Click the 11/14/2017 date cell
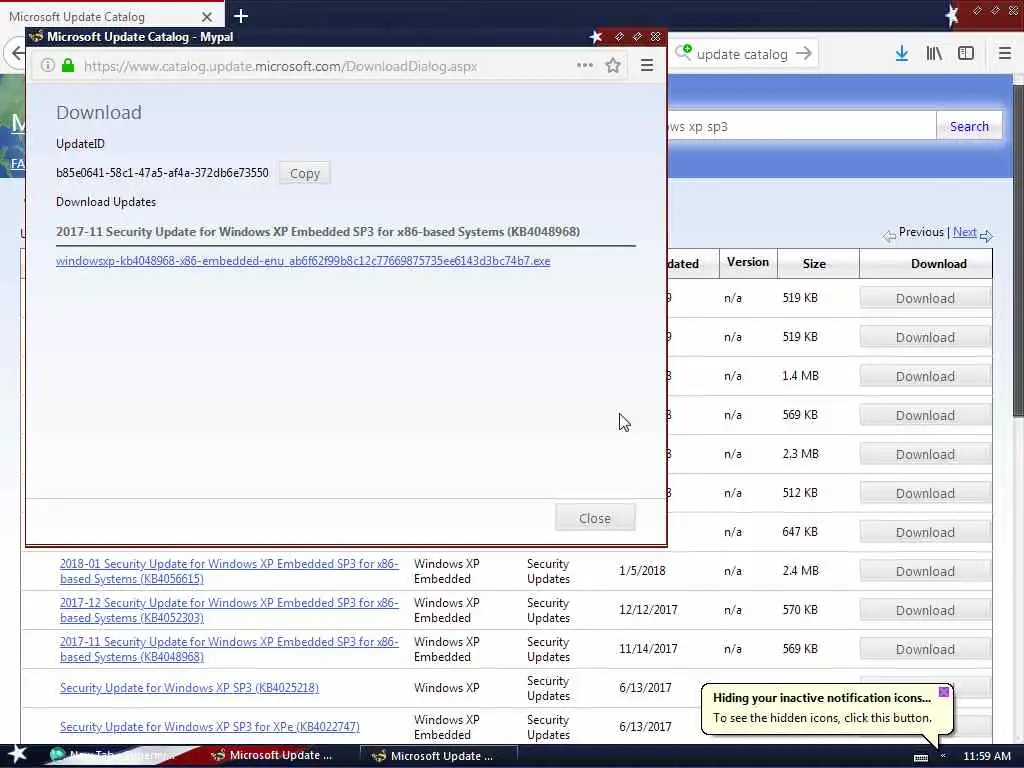The height and width of the screenshot is (768, 1024). [x=648, y=649]
